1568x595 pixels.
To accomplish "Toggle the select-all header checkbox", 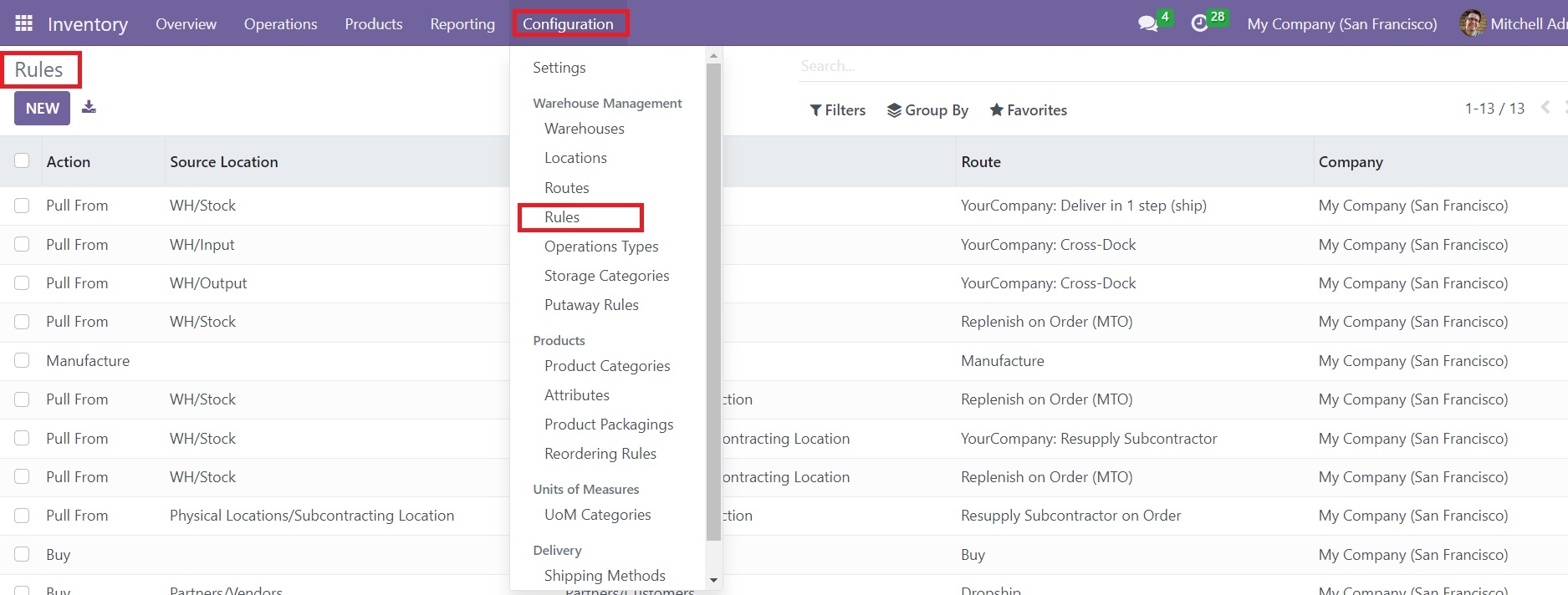I will 22,160.
